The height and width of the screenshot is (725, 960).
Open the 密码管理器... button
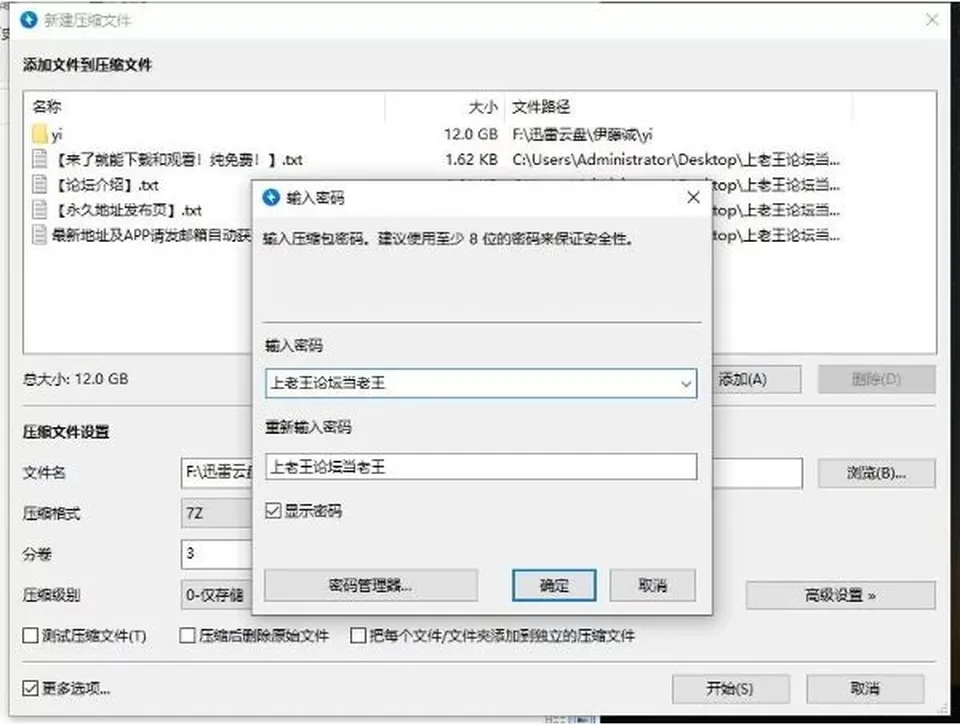click(x=370, y=585)
